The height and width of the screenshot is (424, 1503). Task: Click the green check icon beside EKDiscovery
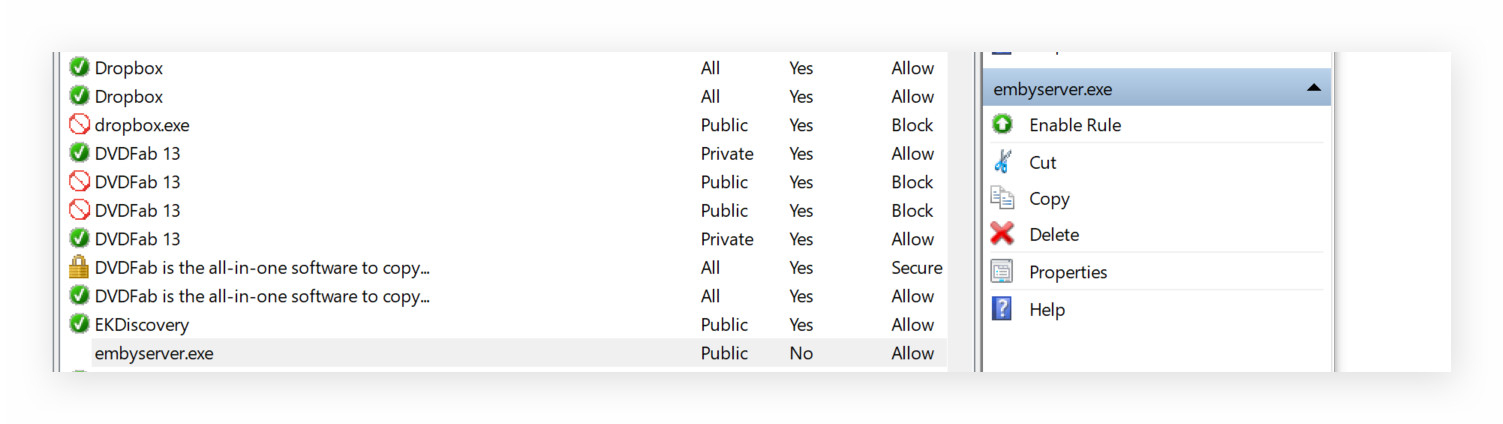coord(79,325)
